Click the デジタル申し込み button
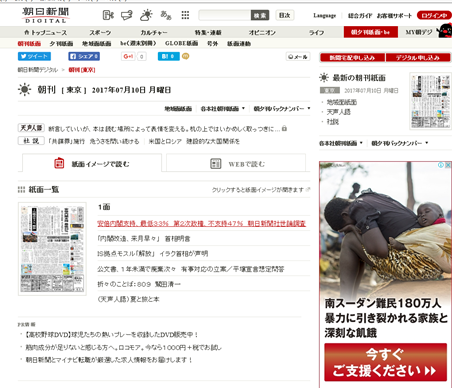452x388 pixels. pos(418,58)
